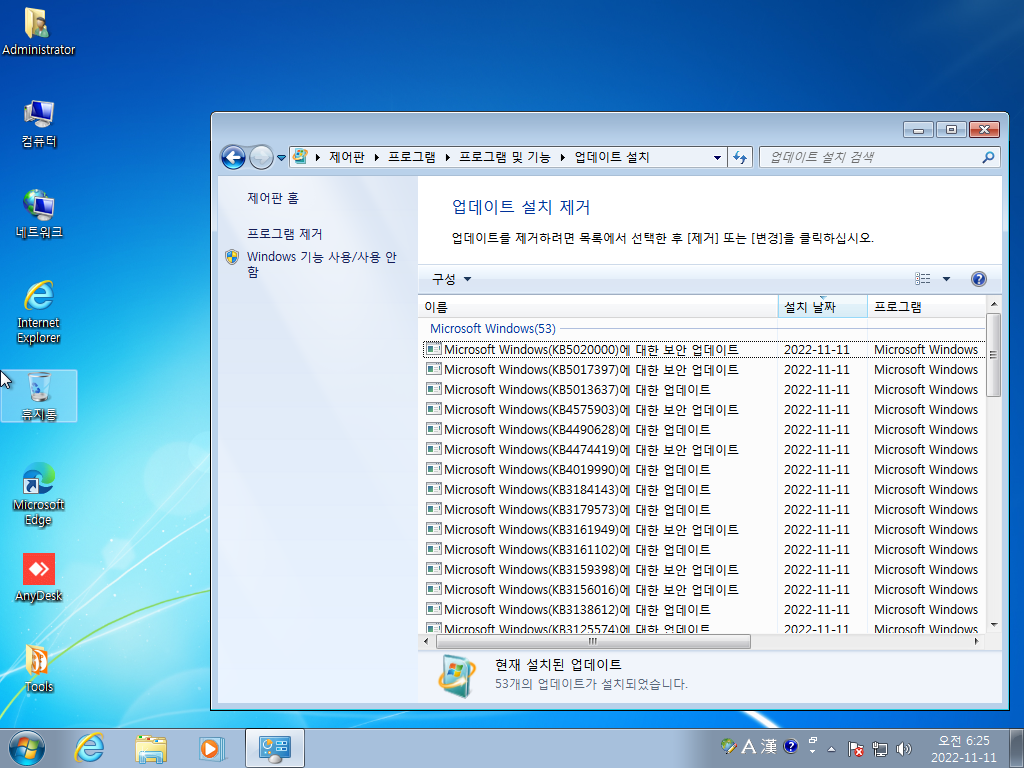Viewport: 1024px width, 768px height.
Task: Open Windows Media Player taskbar icon
Action: (212, 748)
